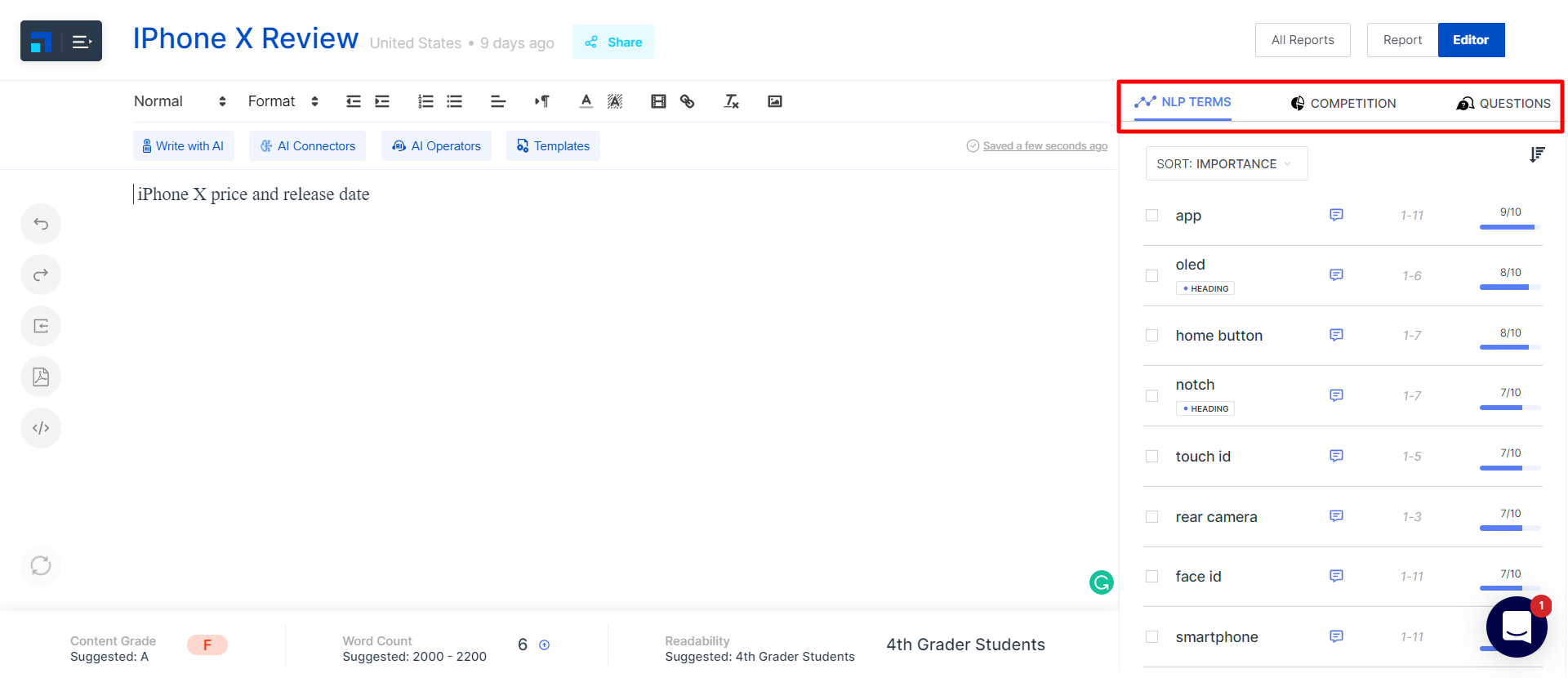Open the Sort: Importance dropdown

point(1227,163)
